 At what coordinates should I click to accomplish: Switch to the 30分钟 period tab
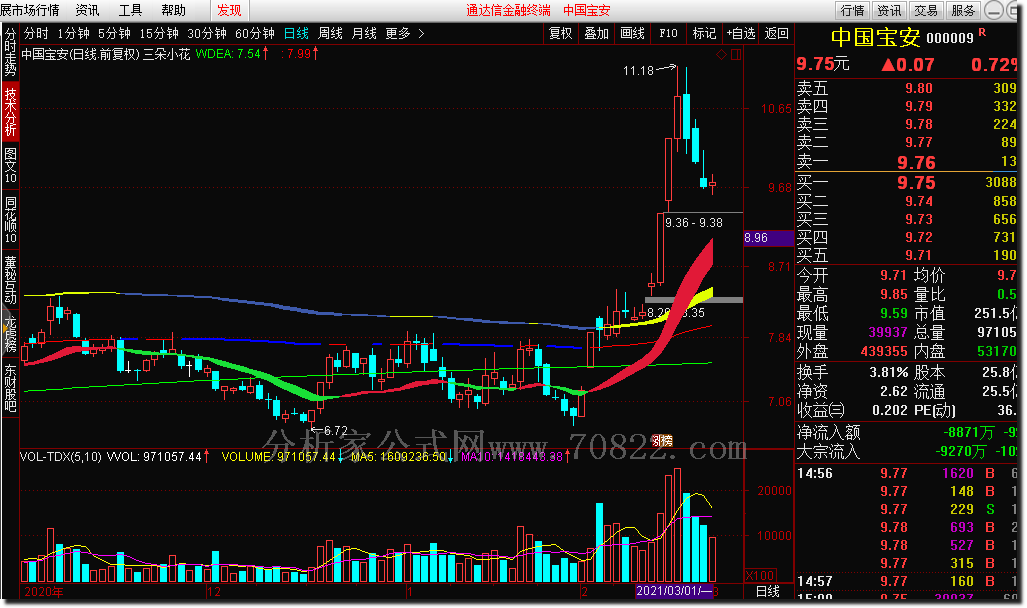coord(207,33)
